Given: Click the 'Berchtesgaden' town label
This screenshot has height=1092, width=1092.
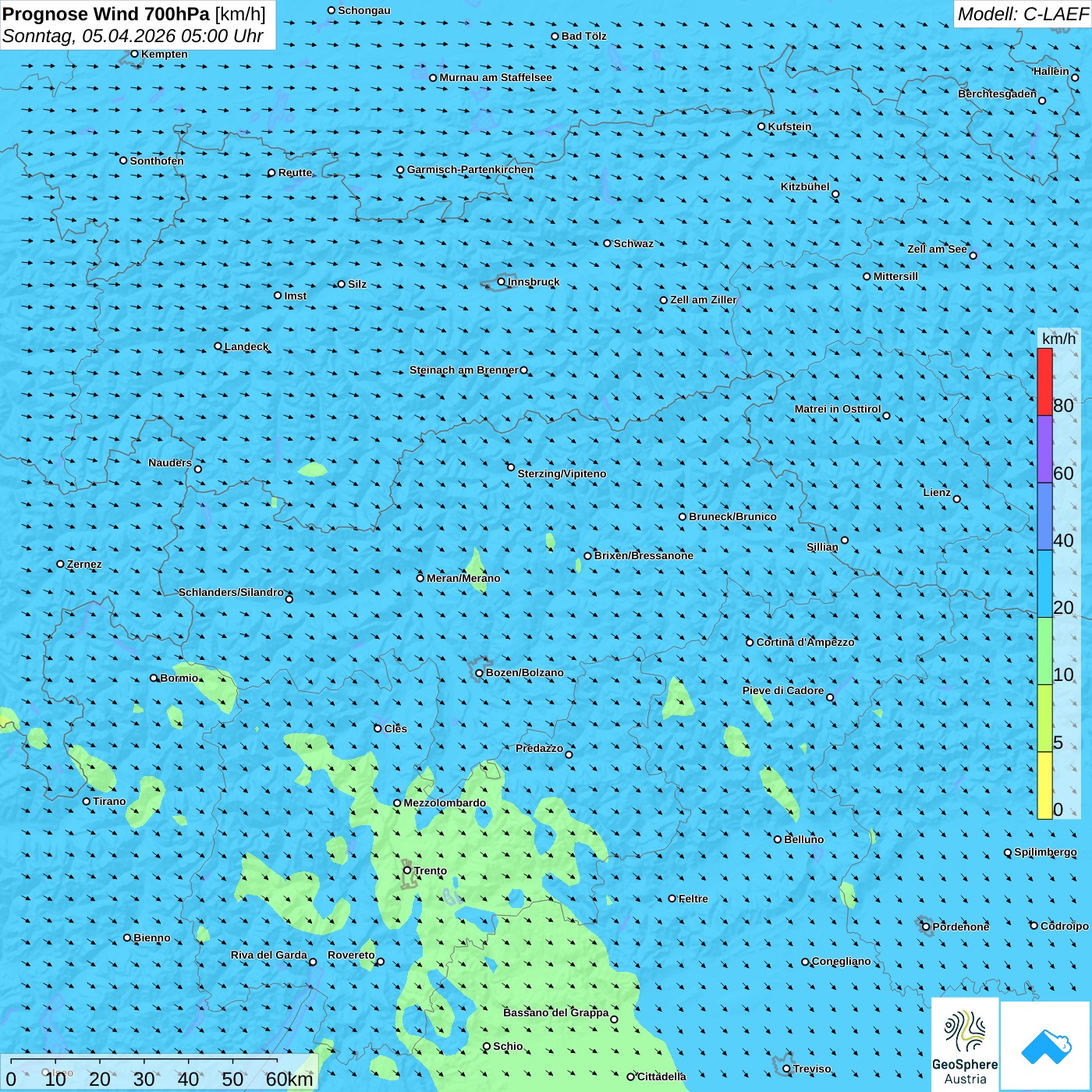Looking at the screenshot, I should pyautogui.click(x=997, y=94).
